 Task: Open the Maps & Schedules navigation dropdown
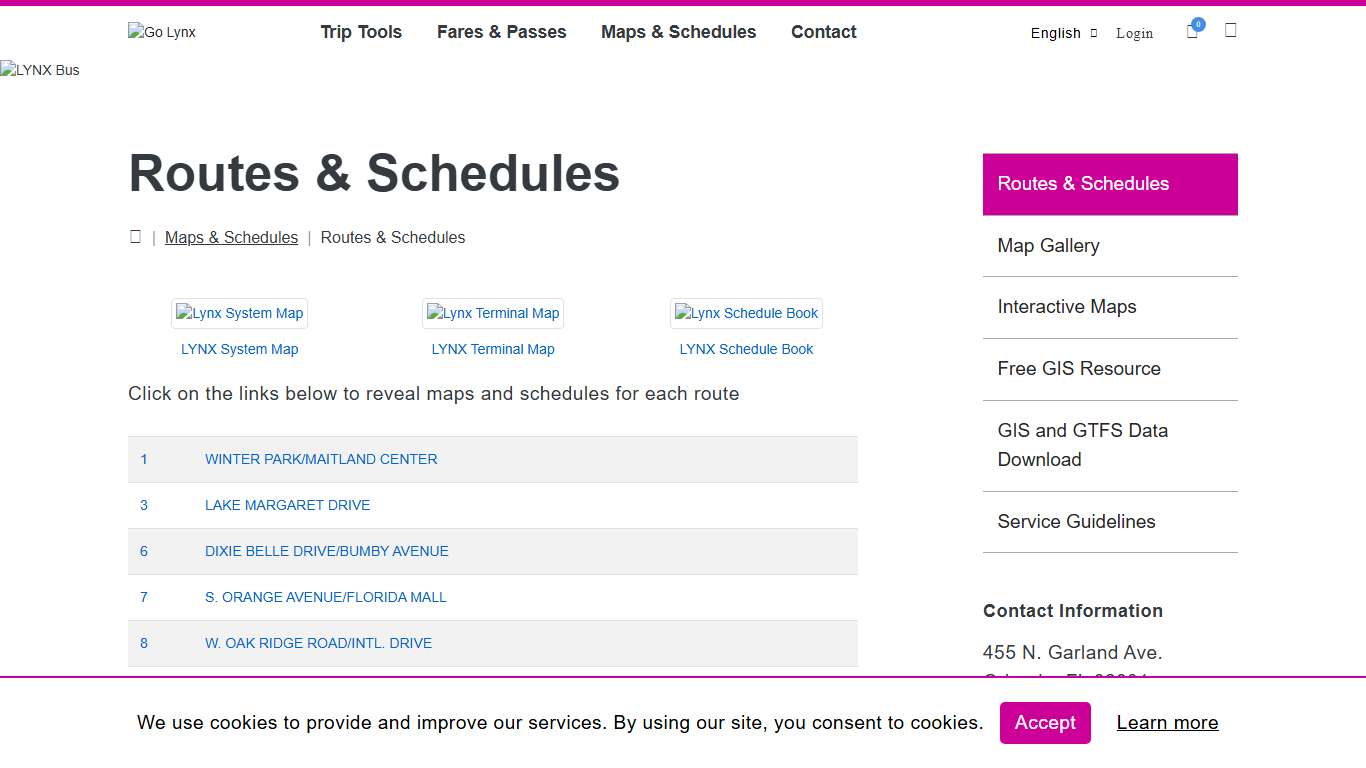pyautogui.click(x=678, y=32)
